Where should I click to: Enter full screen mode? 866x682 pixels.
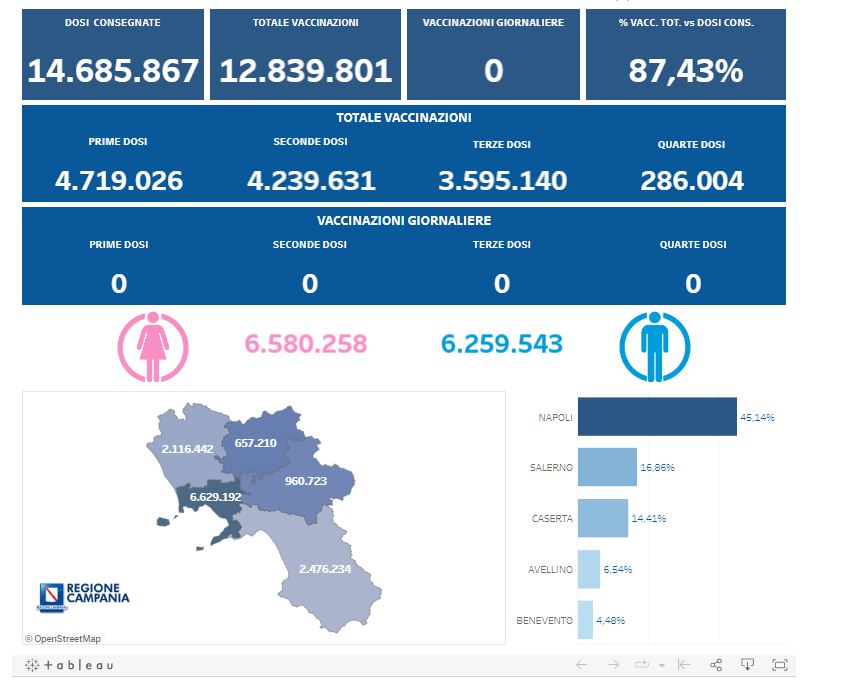(x=780, y=665)
